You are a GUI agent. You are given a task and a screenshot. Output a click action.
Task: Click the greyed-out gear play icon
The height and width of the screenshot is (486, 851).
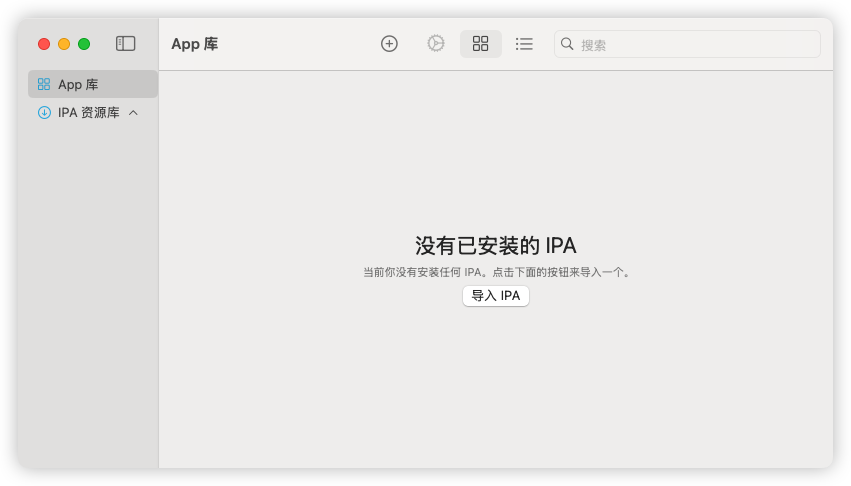(x=436, y=44)
